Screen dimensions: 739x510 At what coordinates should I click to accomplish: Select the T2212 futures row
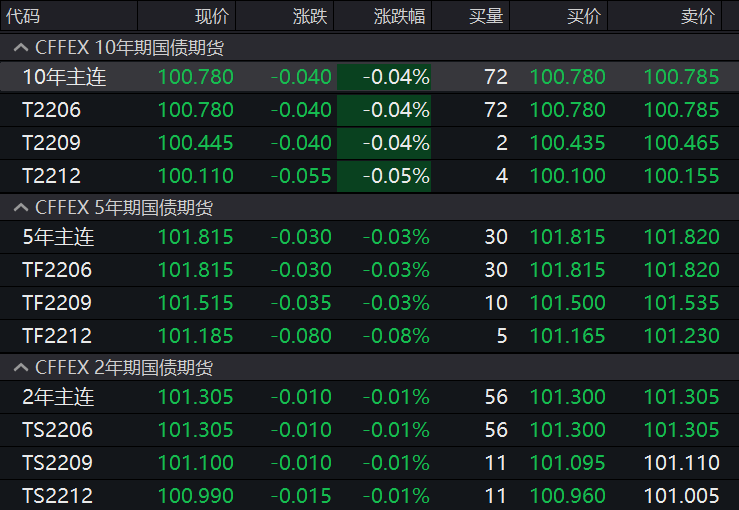coord(52,176)
